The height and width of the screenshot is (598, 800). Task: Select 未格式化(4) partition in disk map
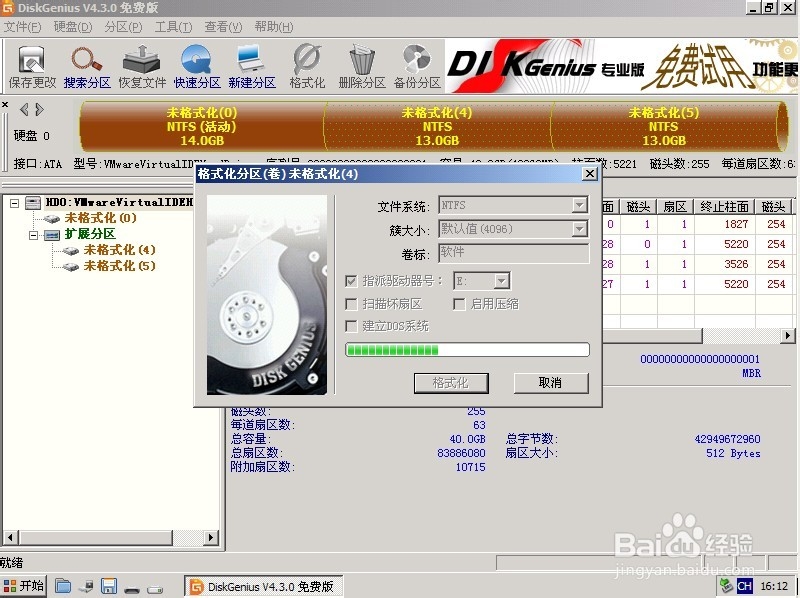tap(437, 126)
